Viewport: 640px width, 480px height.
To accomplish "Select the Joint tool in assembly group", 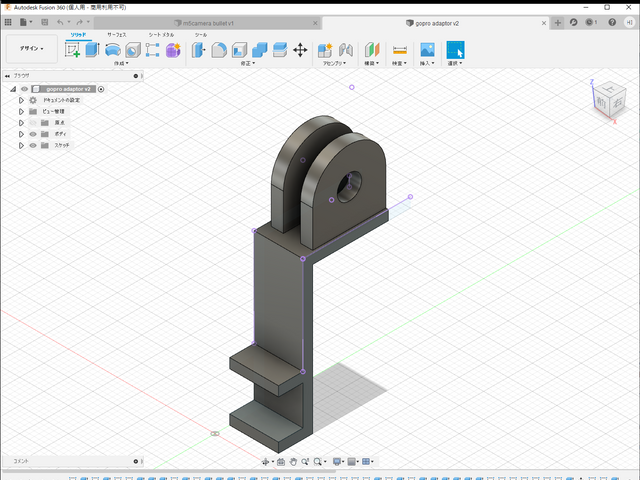I will (346, 50).
